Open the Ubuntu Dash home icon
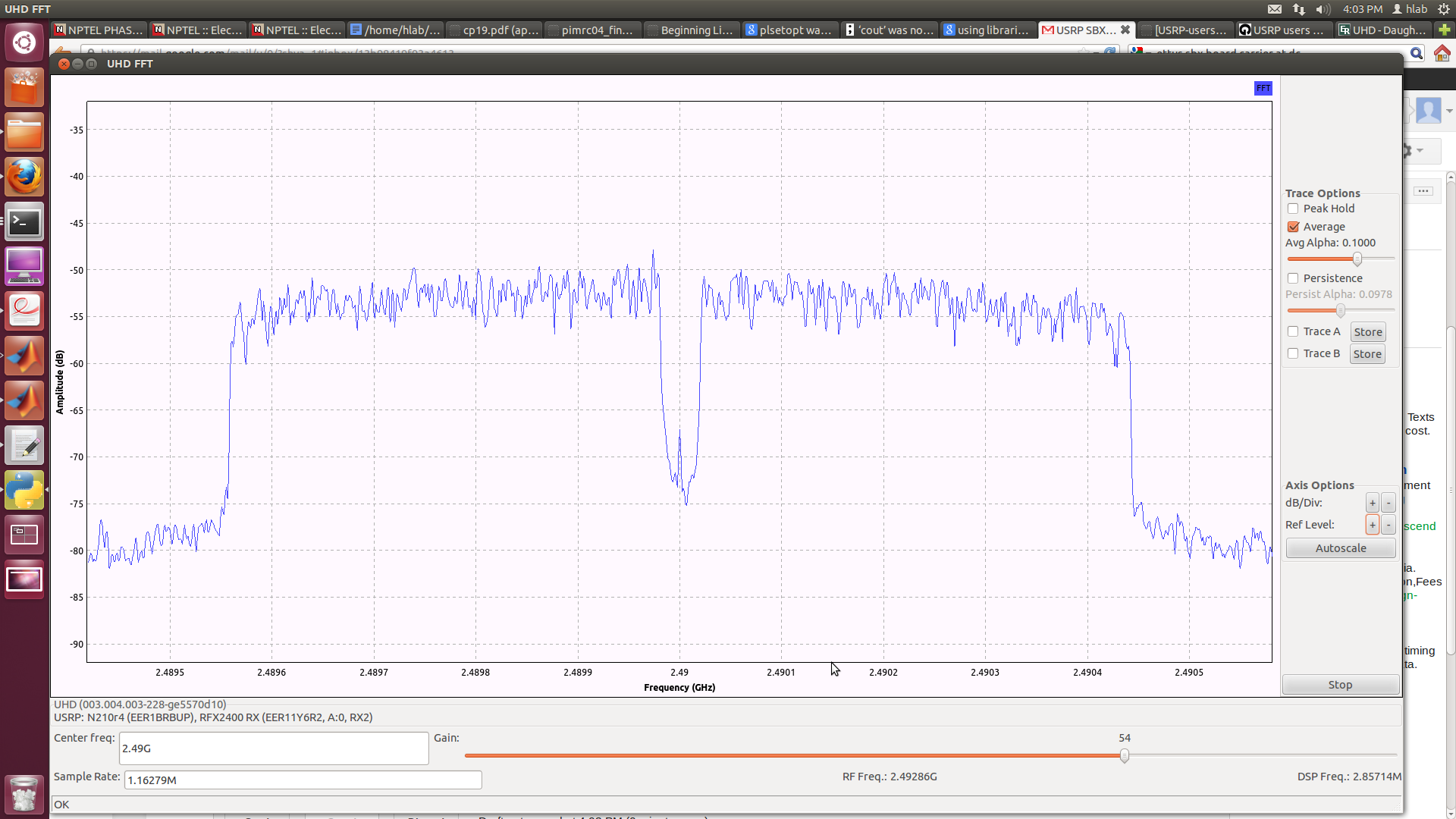 pyautogui.click(x=24, y=42)
